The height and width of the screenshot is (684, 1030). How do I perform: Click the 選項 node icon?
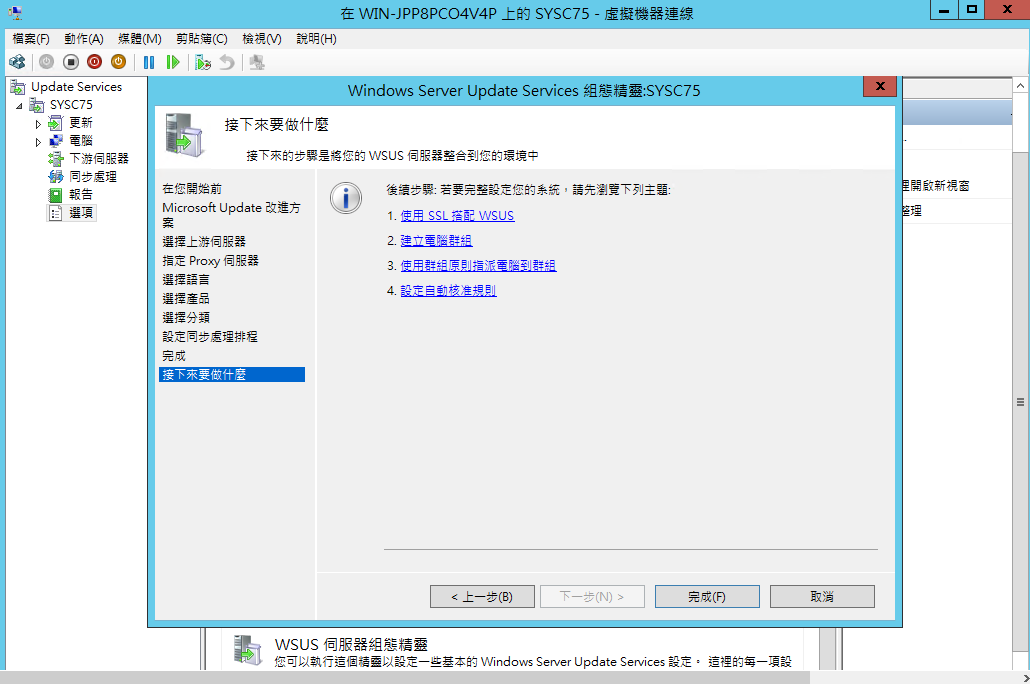coord(56,213)
